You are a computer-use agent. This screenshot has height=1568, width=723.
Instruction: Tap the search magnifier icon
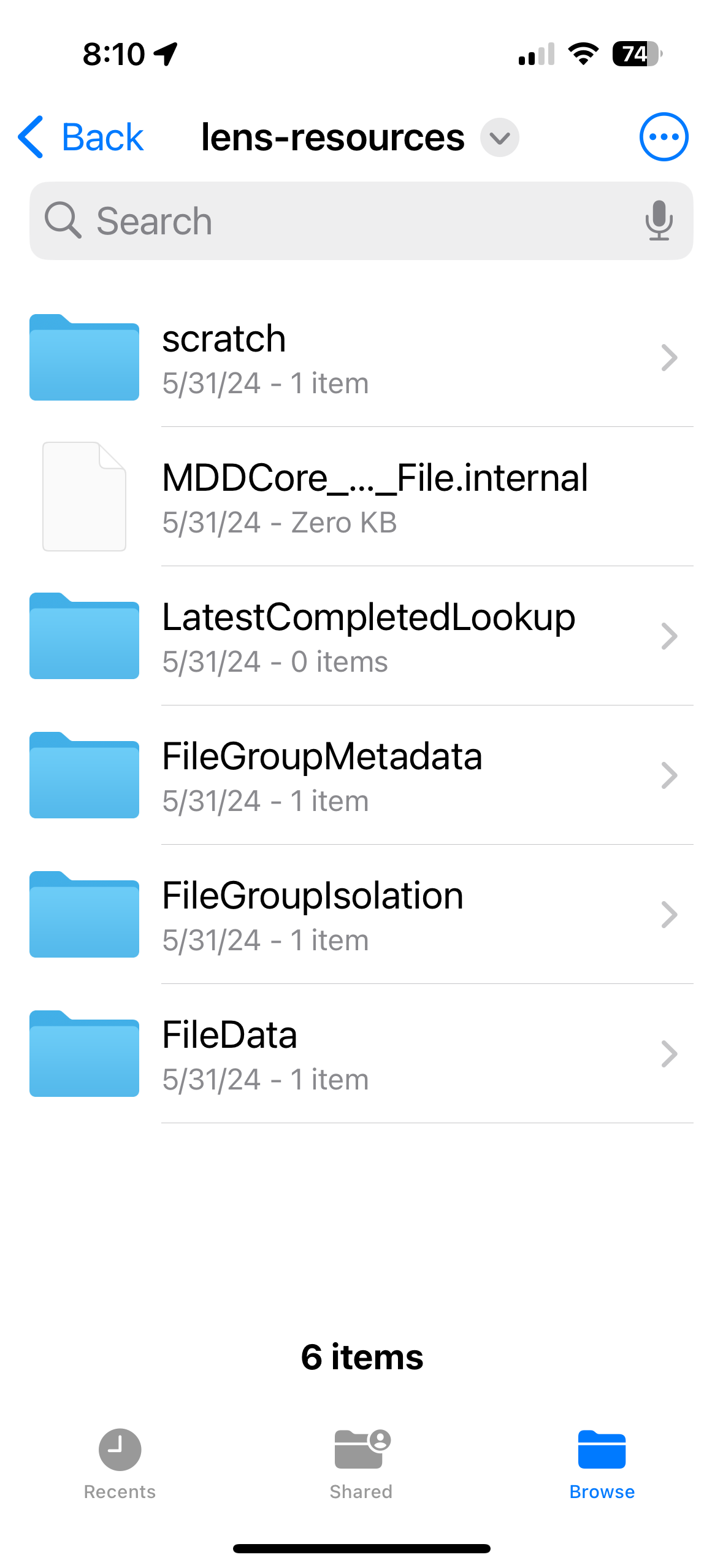click(63, 220)
